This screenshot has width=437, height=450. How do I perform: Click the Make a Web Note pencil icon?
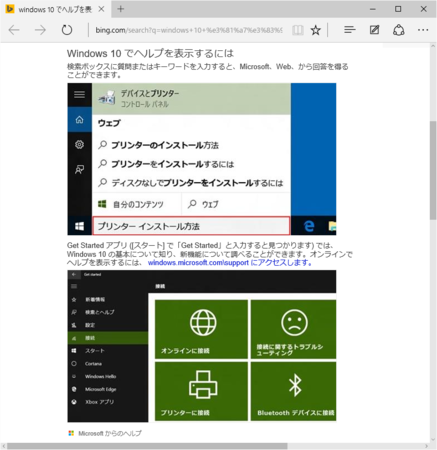point(374,30)
